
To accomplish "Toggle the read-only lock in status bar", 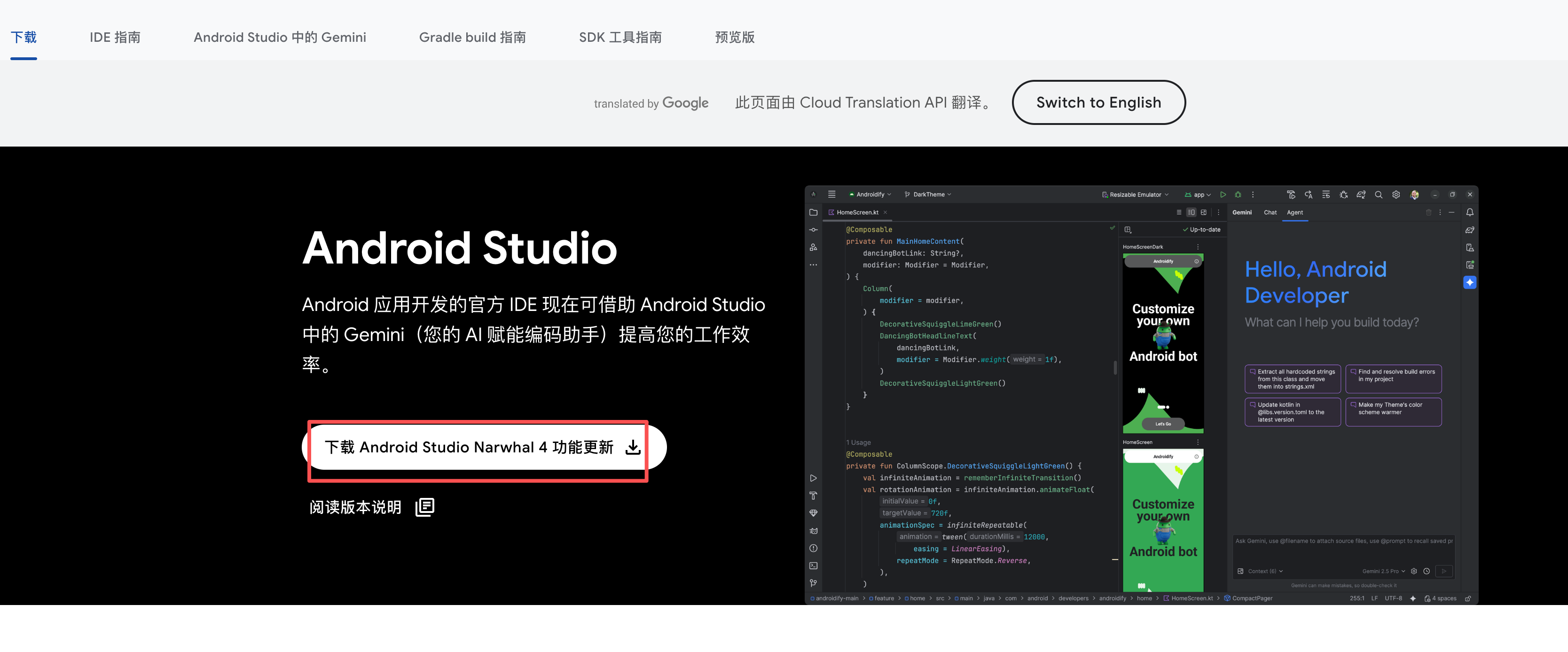I will point(1467,598).
